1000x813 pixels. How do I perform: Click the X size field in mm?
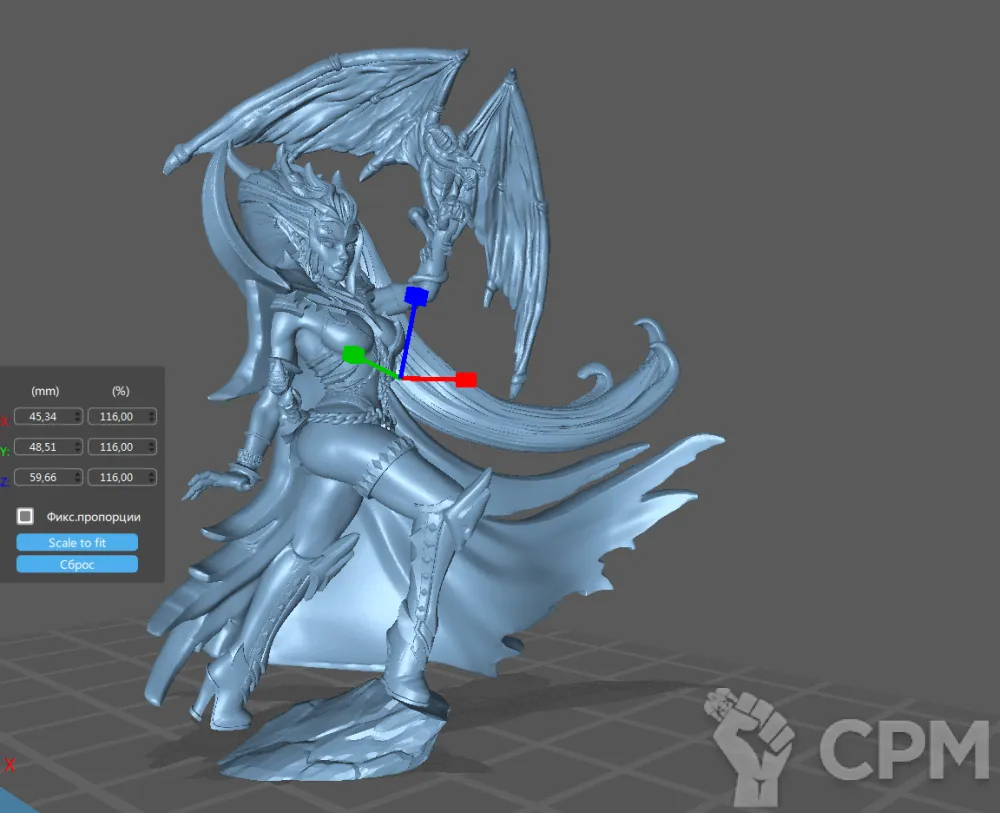click(x=43, y=416)
